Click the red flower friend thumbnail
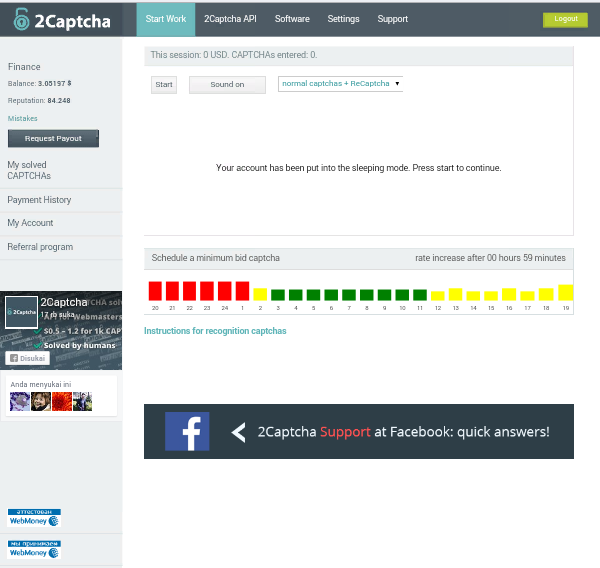Screen dimensions: 600x568 62,402
